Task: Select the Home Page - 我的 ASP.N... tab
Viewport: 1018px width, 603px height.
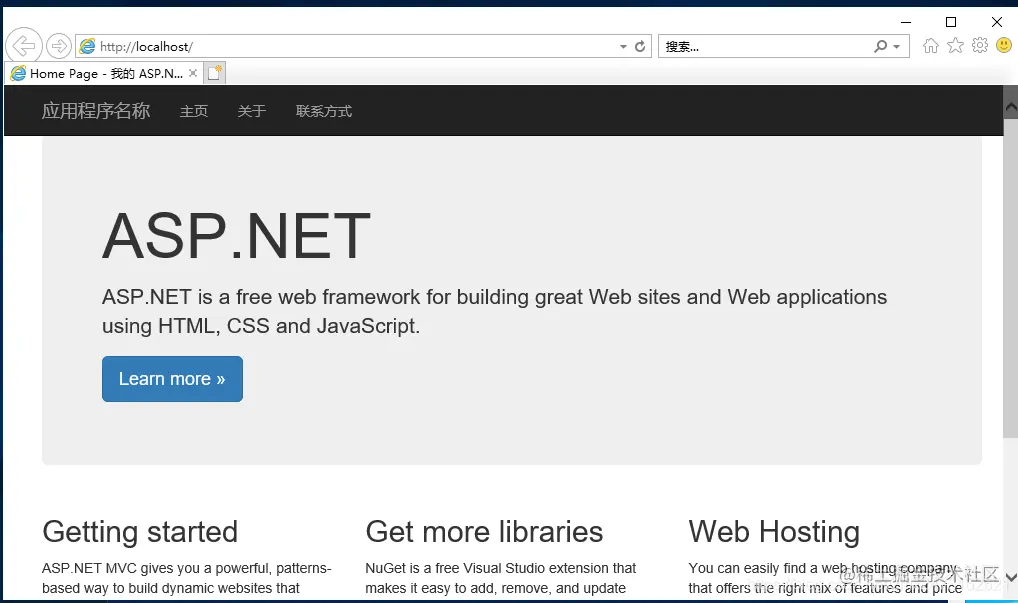Action: tap(104, 73)
